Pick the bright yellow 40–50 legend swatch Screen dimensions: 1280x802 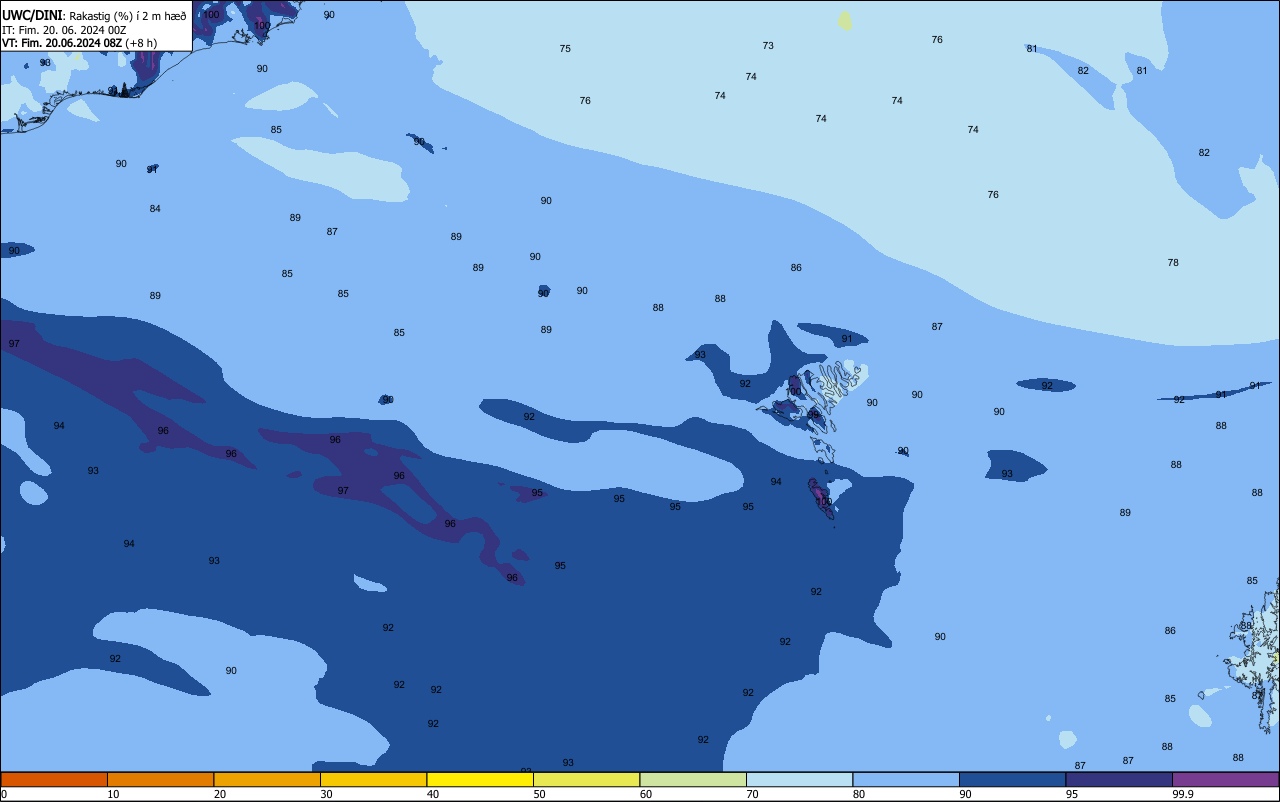point(480,779)
